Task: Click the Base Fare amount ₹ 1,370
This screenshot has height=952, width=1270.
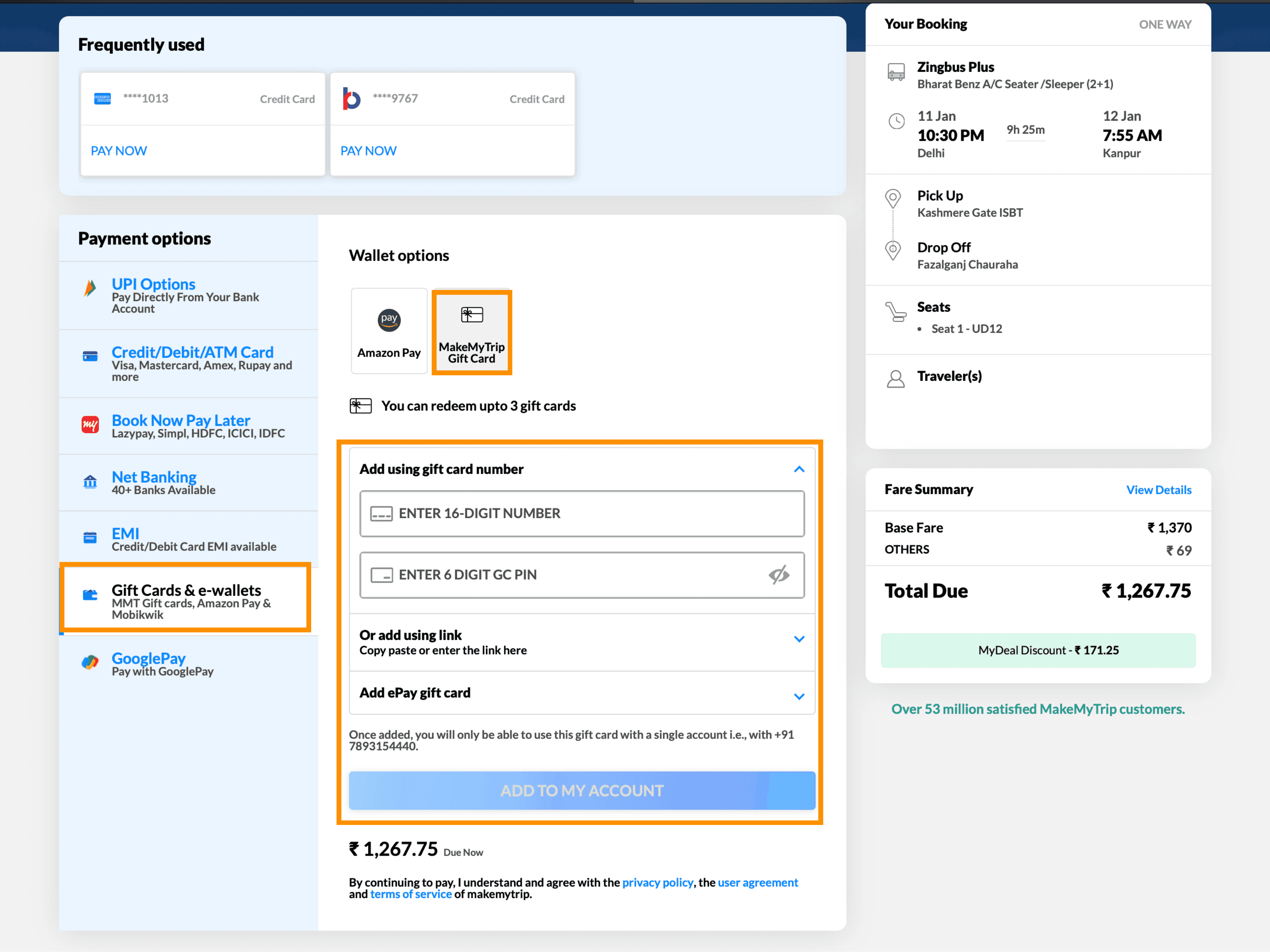Action: point(1170,528)
